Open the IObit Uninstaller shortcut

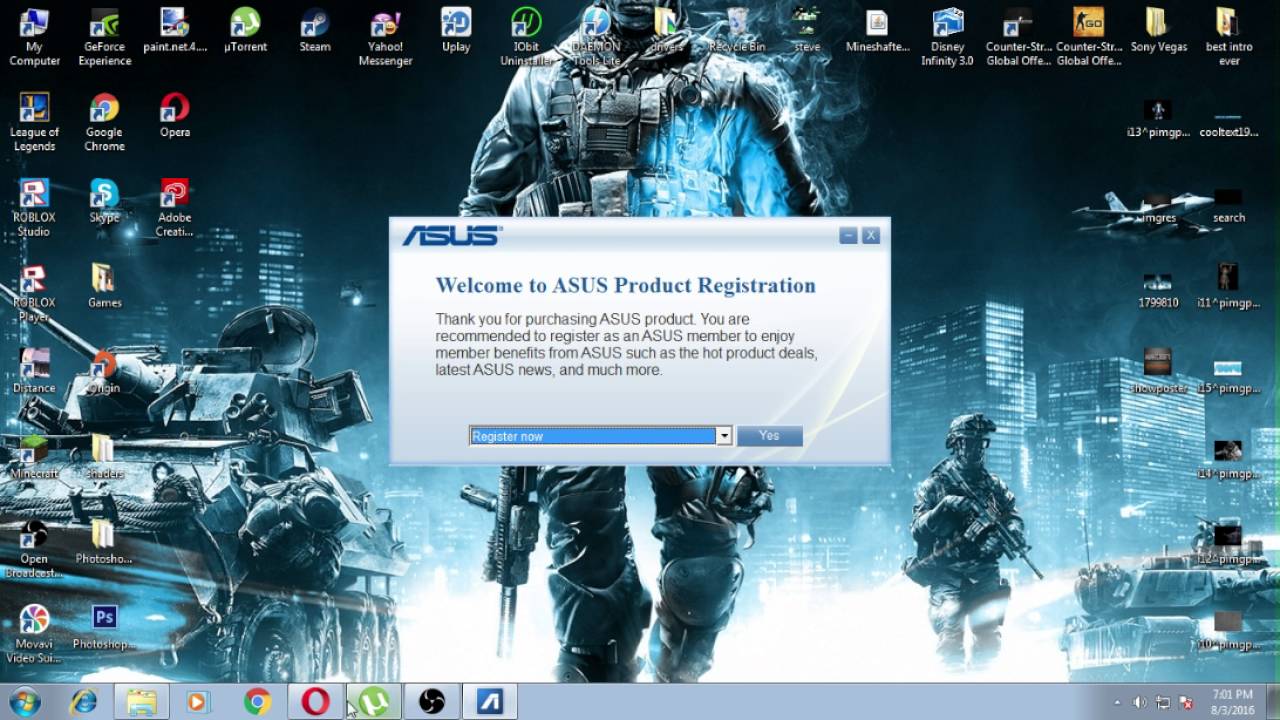526,37
